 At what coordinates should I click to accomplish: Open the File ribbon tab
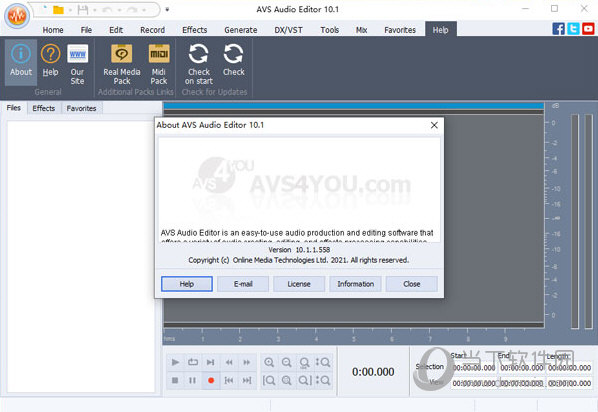[86, 30]
